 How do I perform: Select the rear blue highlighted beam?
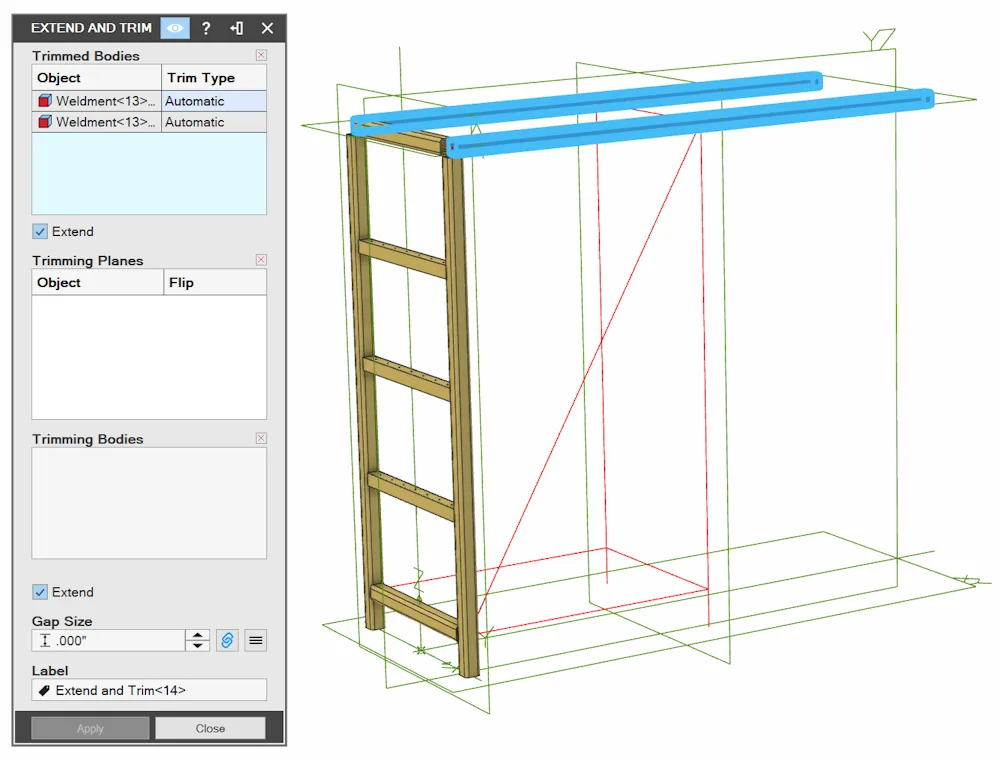coord(587,102)
